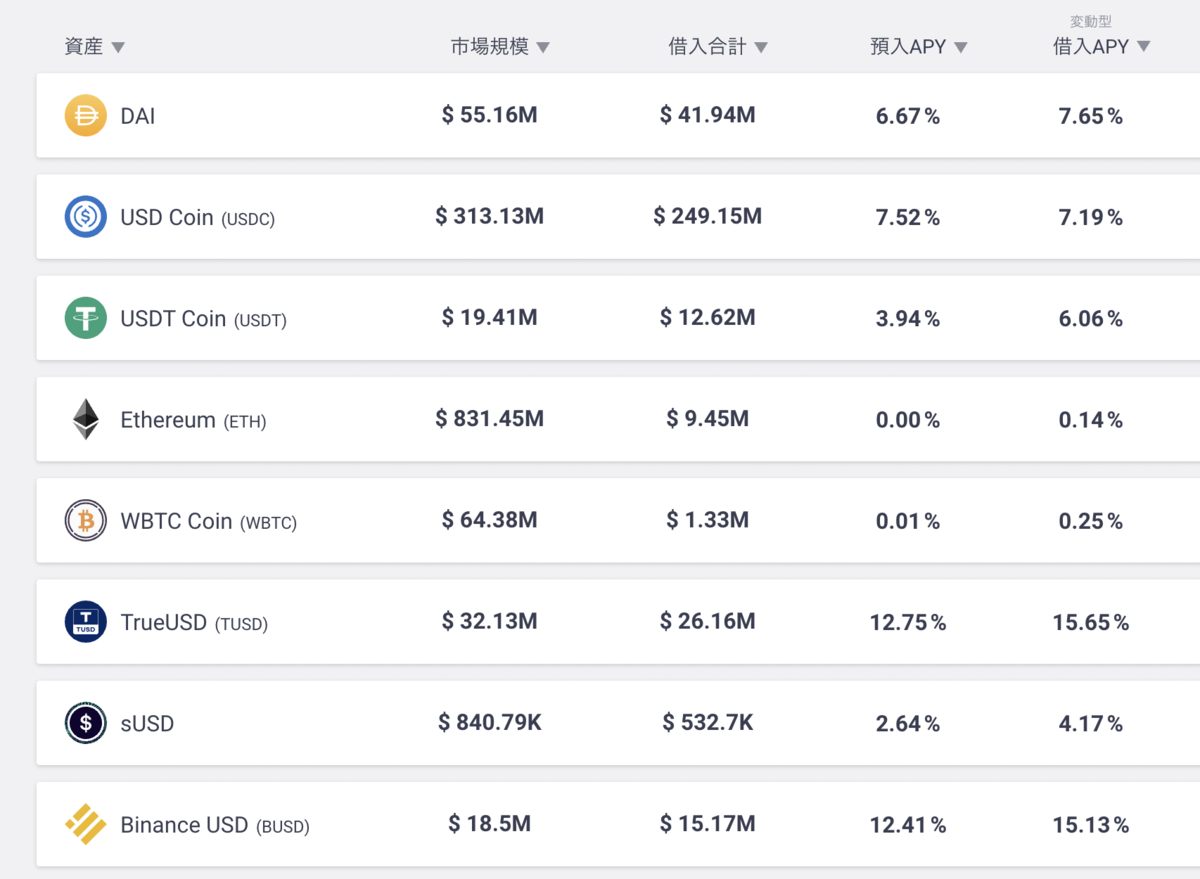This screenshot has width=1200, height=879.
Task: Click the USDT Tether icon
Action: tap(86, 318)
